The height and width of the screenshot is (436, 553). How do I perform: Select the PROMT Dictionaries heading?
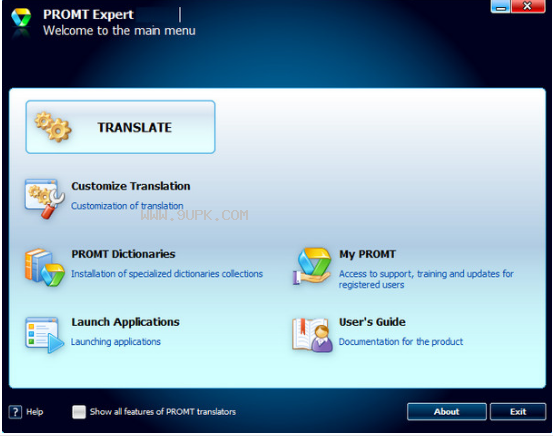123,254
